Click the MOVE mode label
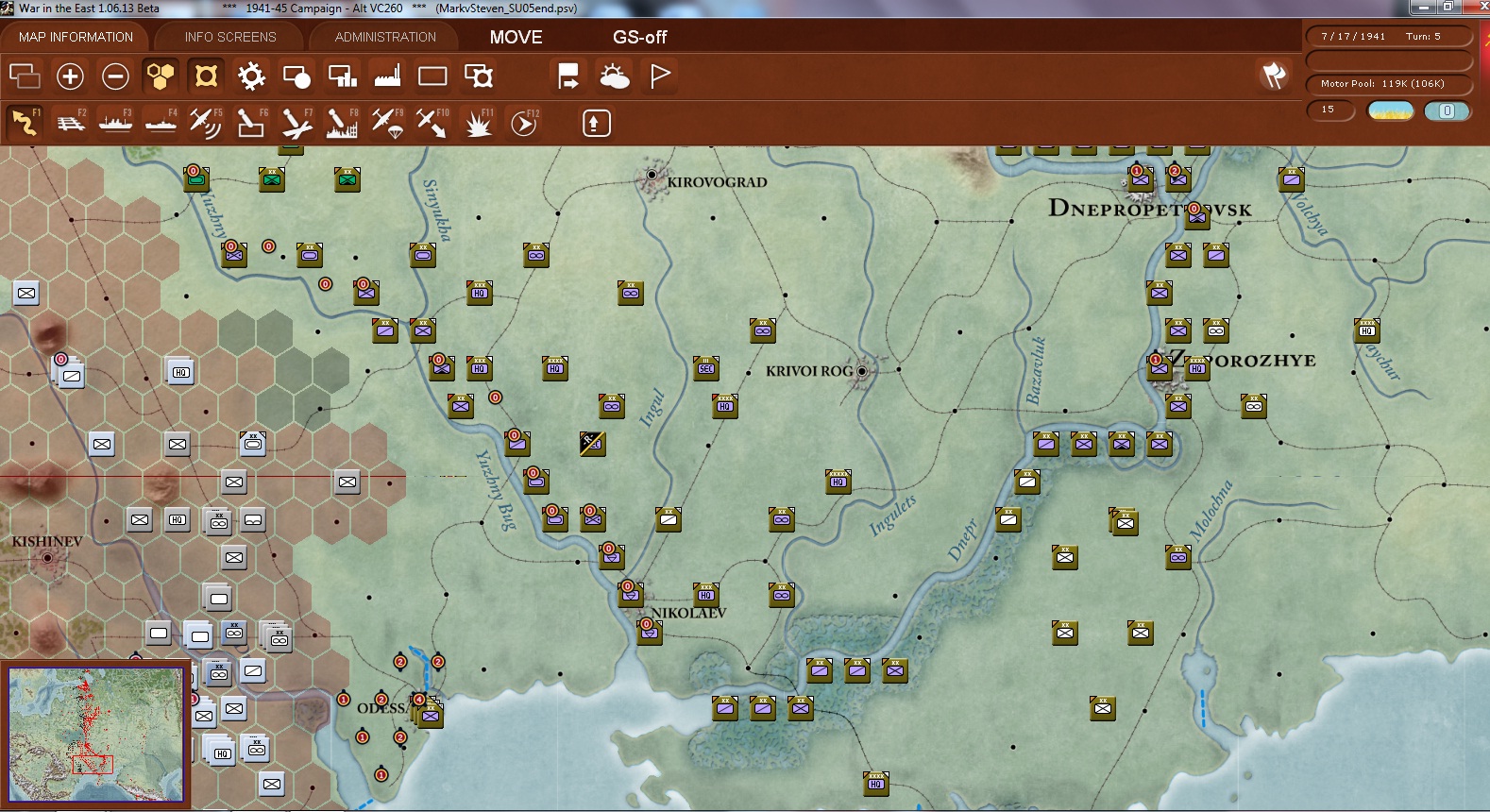Viewport: 1490px width, 812px height. click(516, 37)
